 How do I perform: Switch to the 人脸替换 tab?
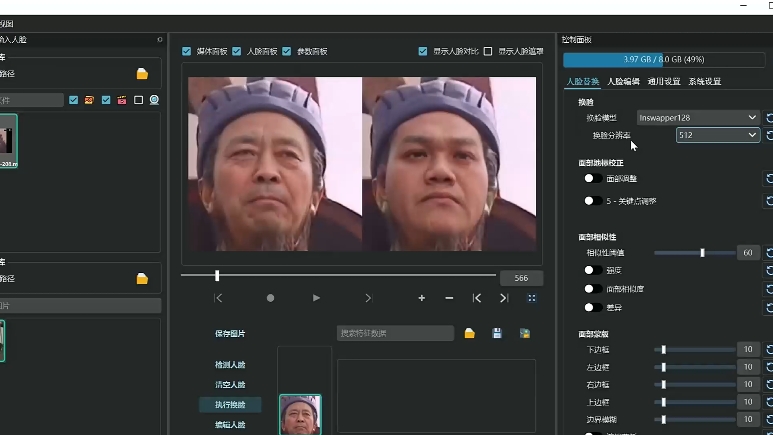(x=582, y=81)
